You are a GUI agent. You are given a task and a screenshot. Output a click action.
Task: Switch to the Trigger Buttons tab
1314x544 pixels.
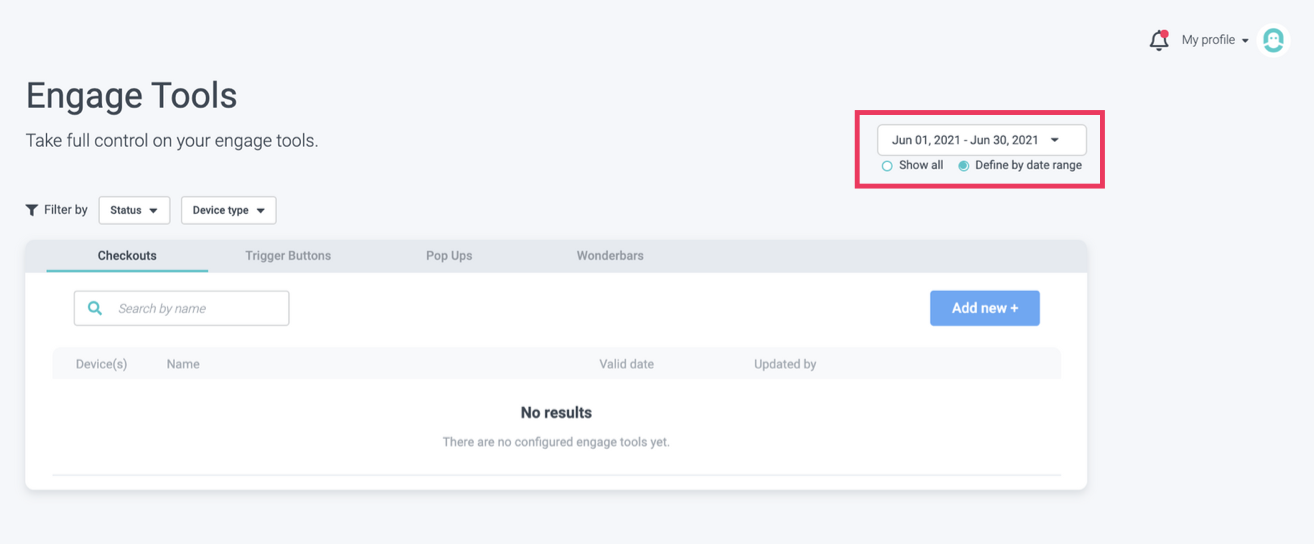288,256
